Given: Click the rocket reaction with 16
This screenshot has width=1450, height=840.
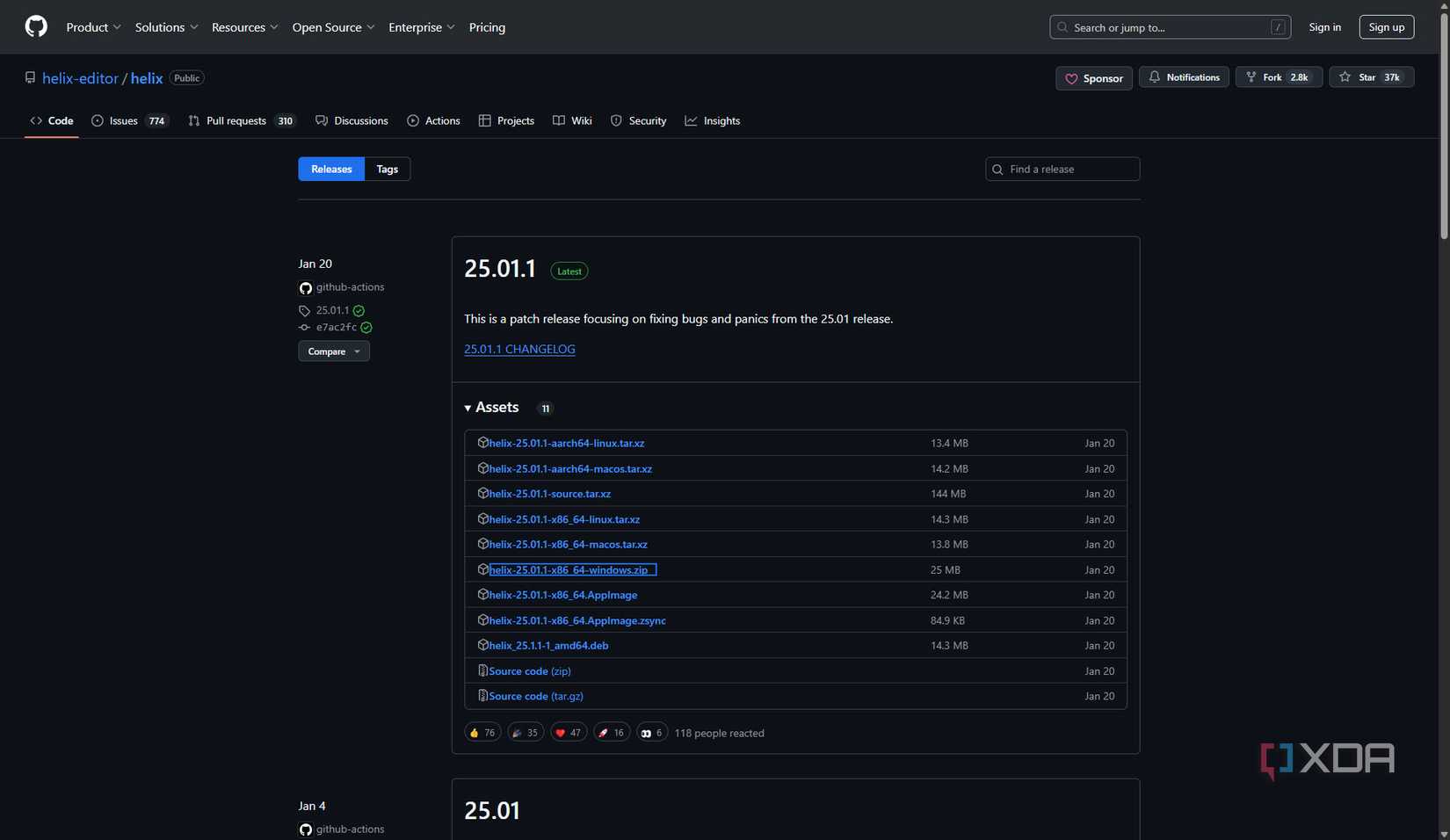Looking at the screenshot, I should [x=611, y=733].
